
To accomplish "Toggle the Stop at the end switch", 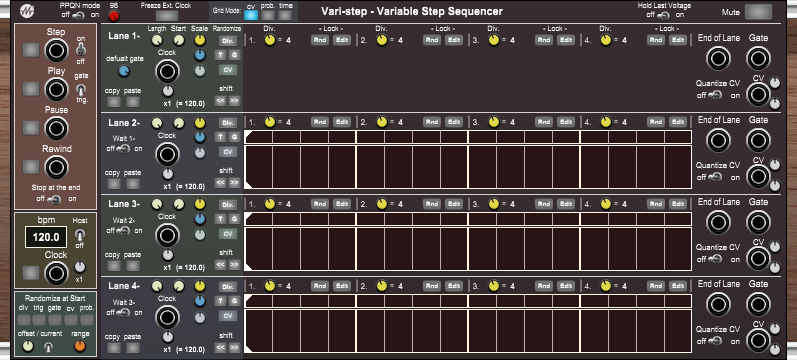I will click(54, 200).
